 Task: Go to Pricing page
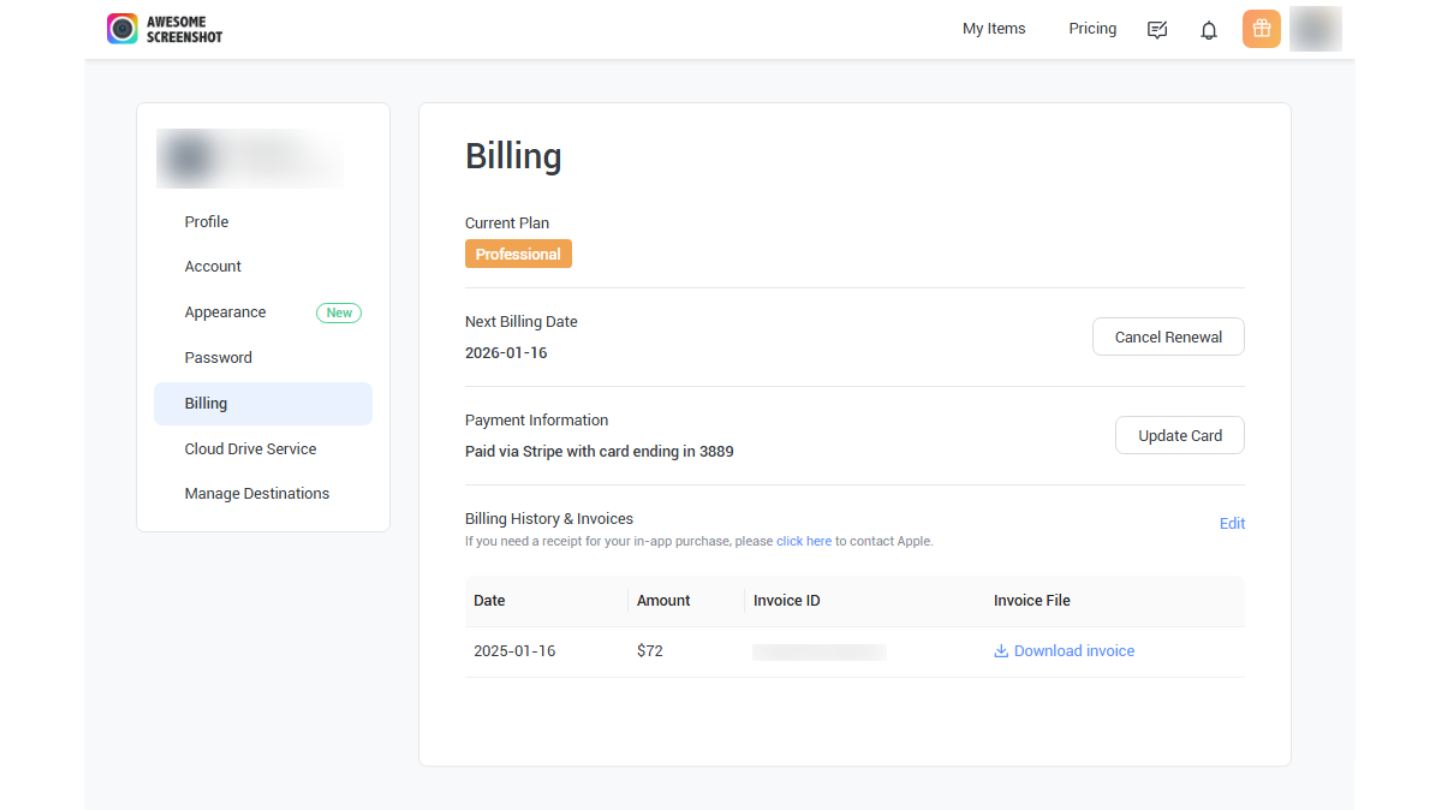coord(1092,29)
